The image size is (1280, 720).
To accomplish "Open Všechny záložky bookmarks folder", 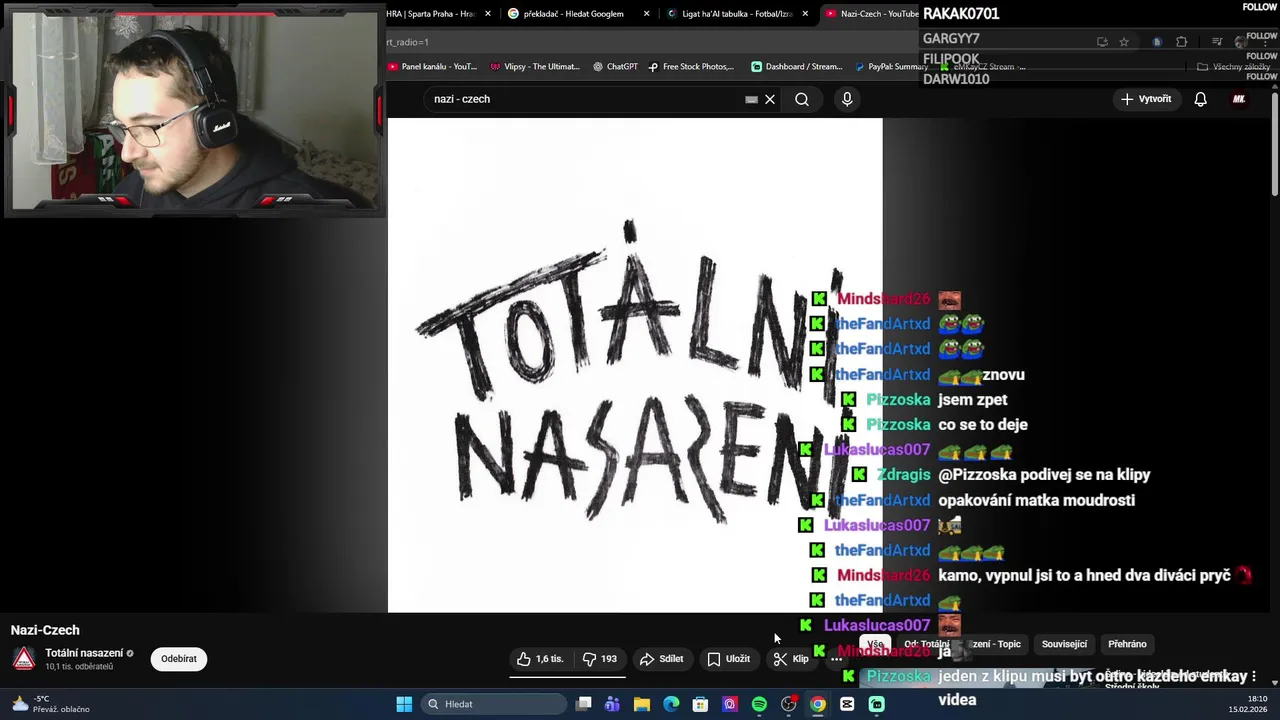I will (x=1233, y=67).
